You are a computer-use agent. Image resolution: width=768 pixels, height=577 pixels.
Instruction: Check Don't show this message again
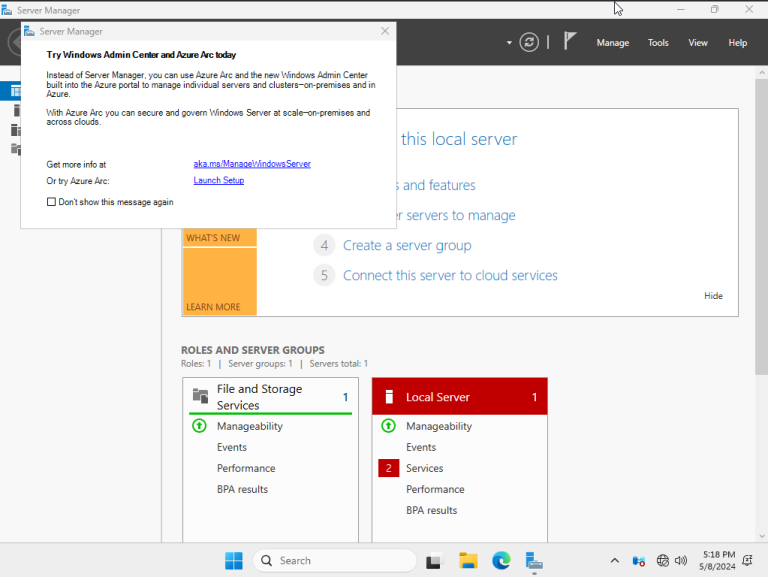[51, 202]
